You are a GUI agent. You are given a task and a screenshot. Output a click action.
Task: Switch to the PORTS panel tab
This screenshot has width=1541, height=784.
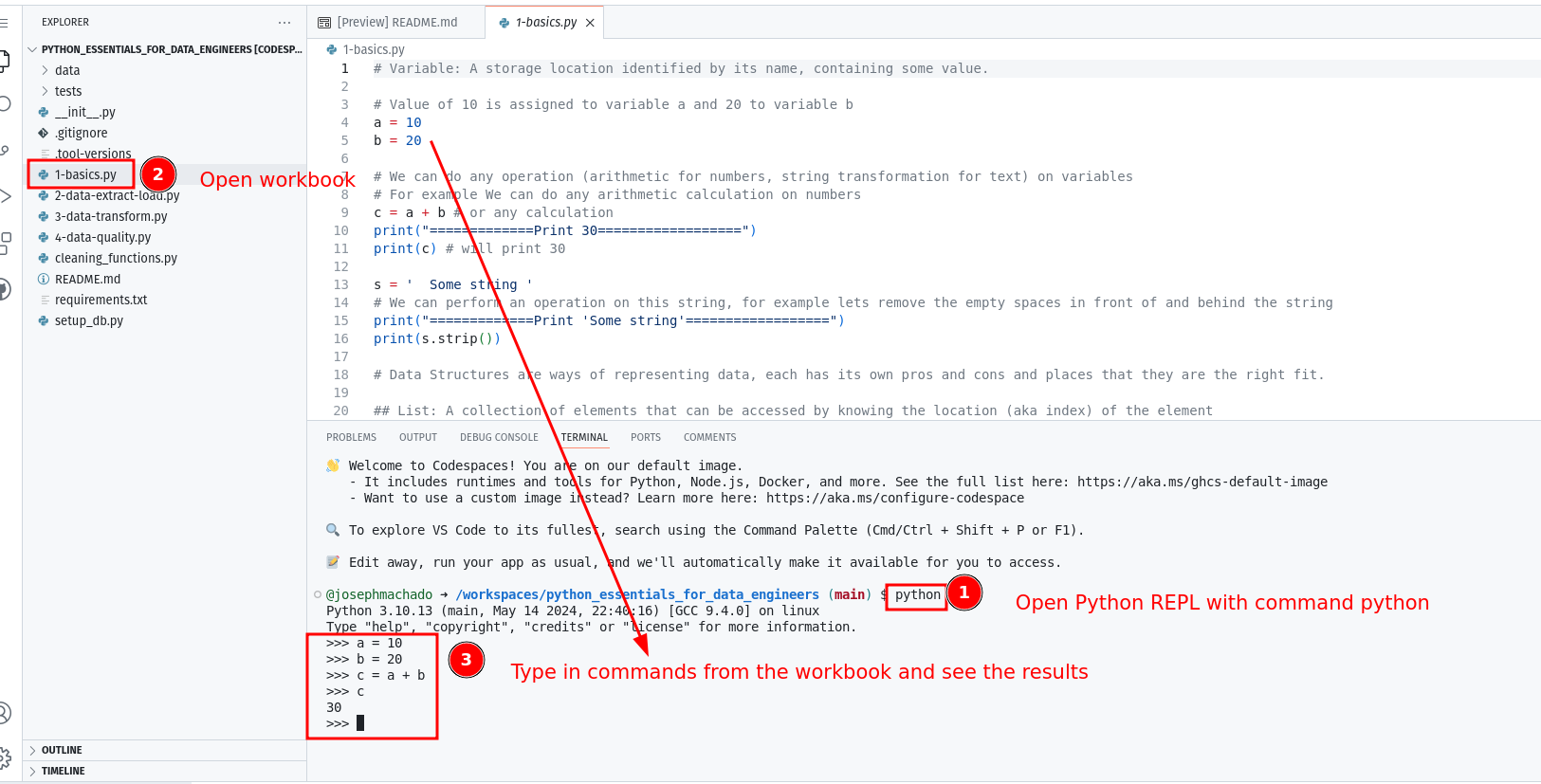click(646, 437)
